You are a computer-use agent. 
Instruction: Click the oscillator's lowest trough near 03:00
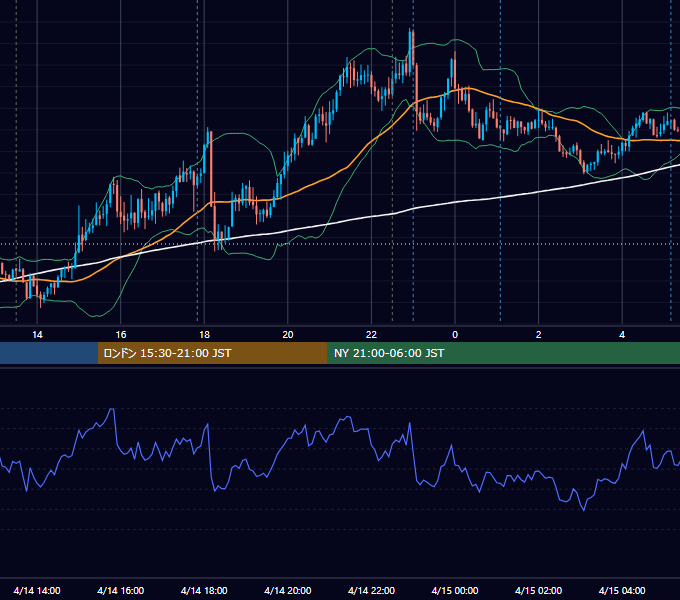584,510
